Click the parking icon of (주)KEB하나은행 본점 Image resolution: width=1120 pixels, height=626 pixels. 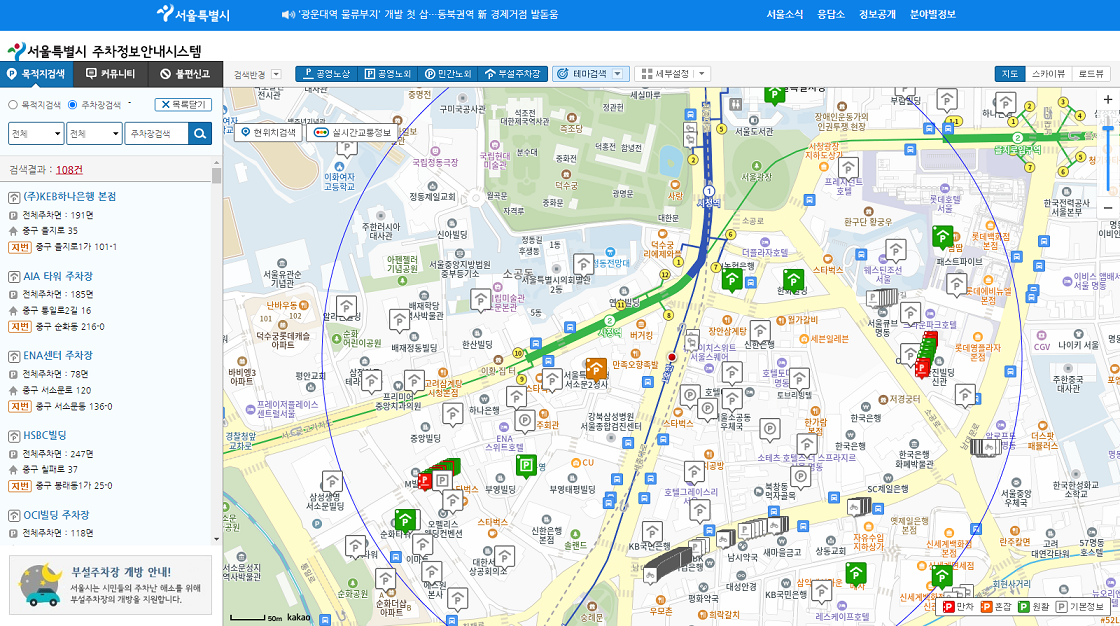click(x=14, y=197)
